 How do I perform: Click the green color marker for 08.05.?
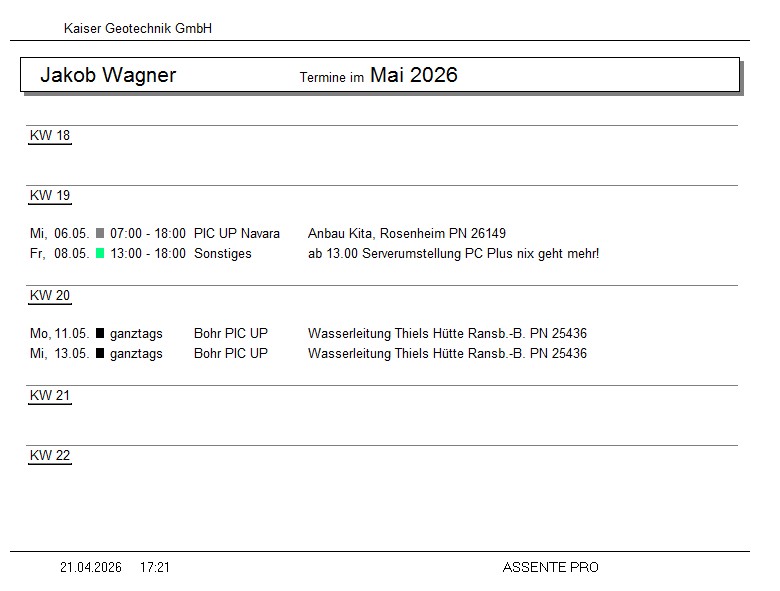tap(100, 254)
